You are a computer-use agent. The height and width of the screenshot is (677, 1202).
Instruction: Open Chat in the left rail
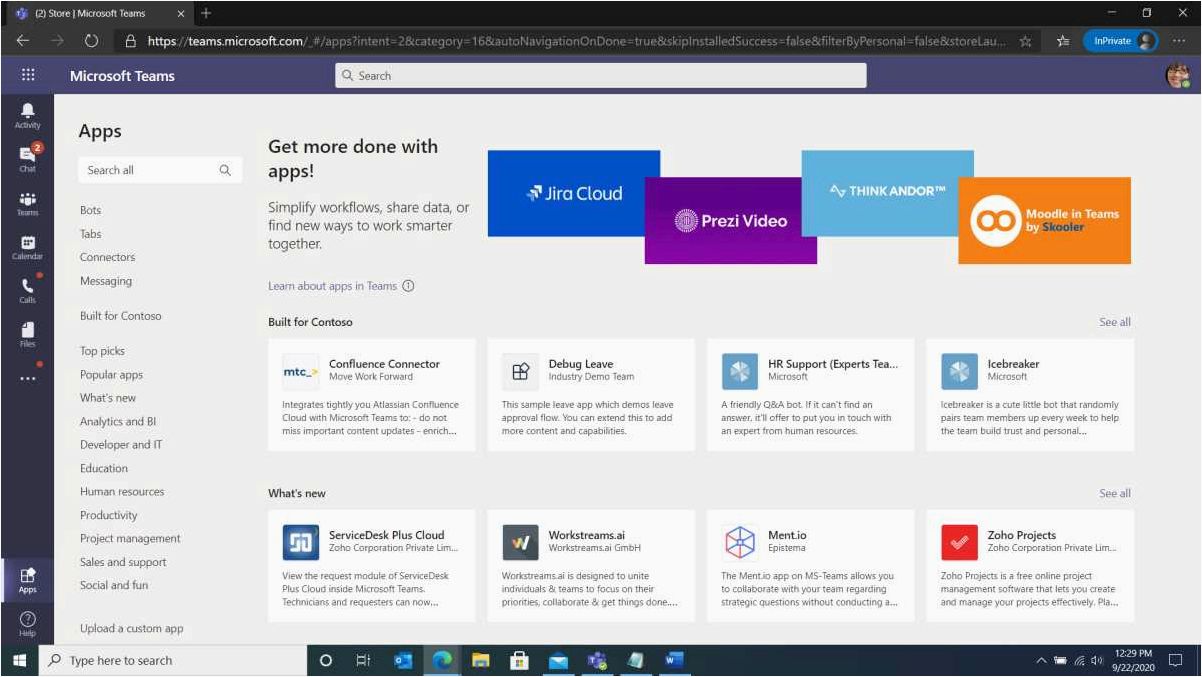(27, 158)
